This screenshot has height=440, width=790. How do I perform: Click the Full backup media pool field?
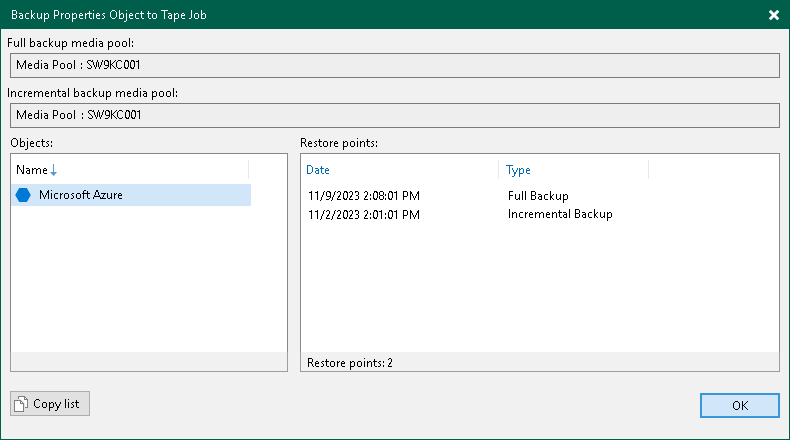[395, 65]
